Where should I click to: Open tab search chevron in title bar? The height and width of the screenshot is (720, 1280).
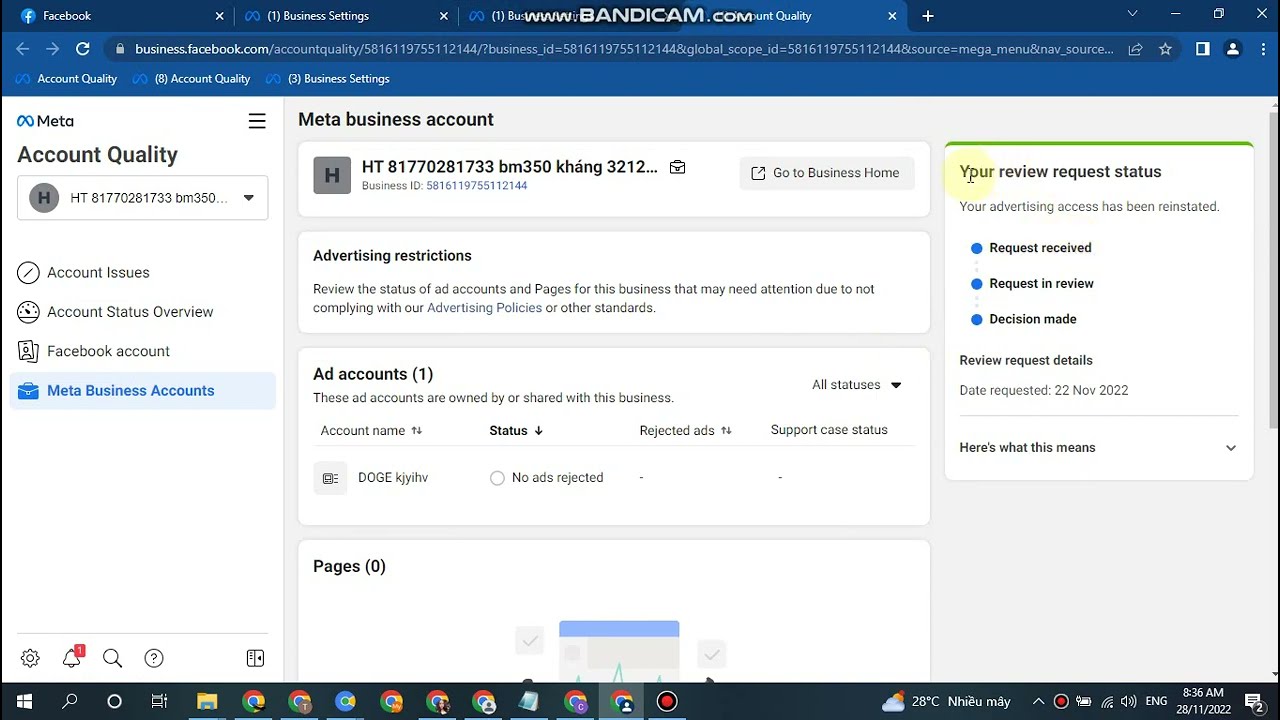pyautogui.click(x=1132, y=14)
